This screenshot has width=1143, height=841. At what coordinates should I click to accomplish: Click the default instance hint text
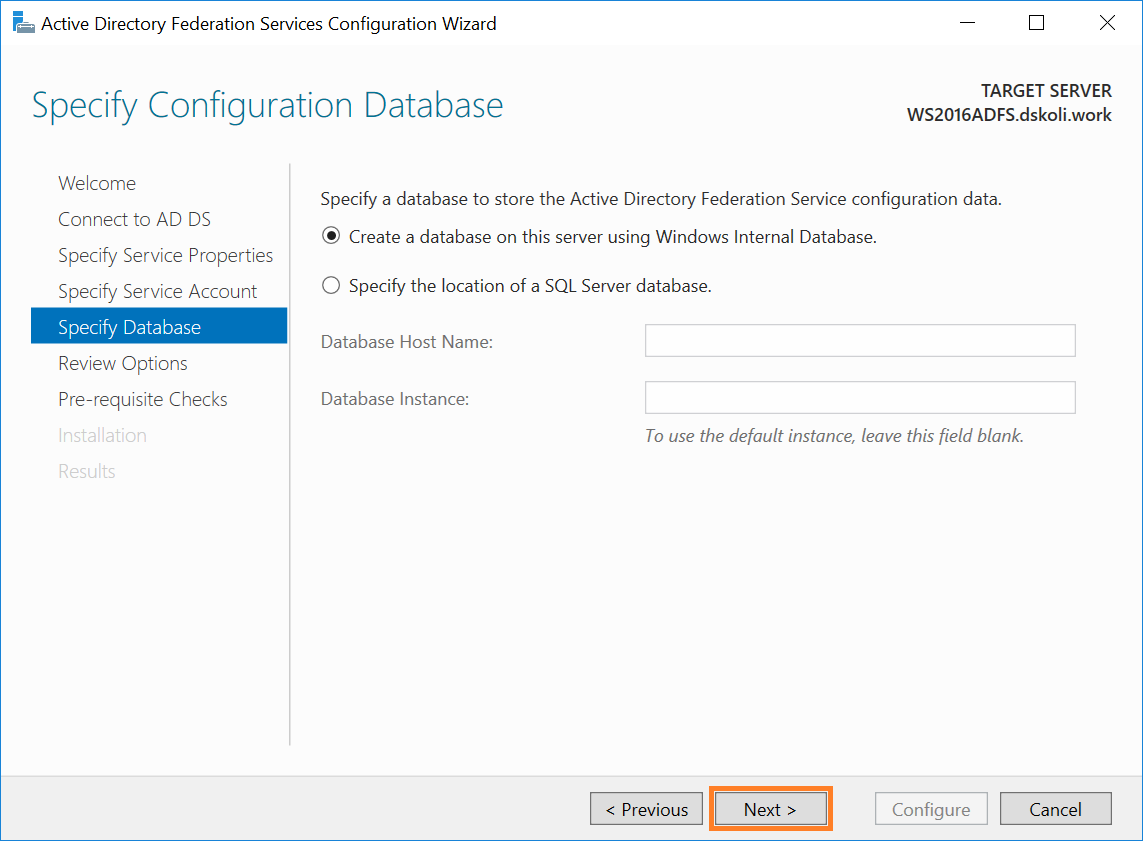835,436
